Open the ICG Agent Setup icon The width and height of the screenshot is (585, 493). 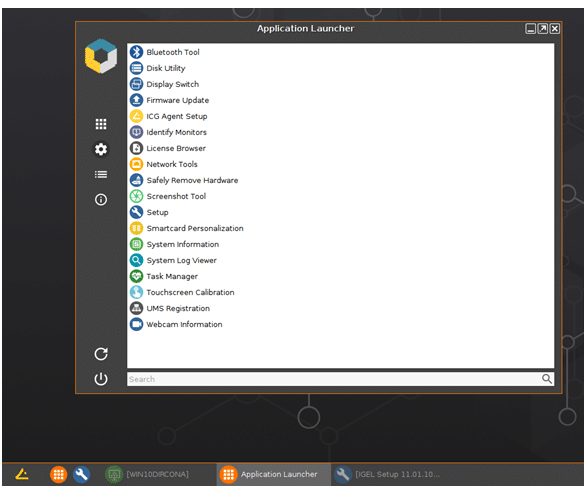point(136,116)
